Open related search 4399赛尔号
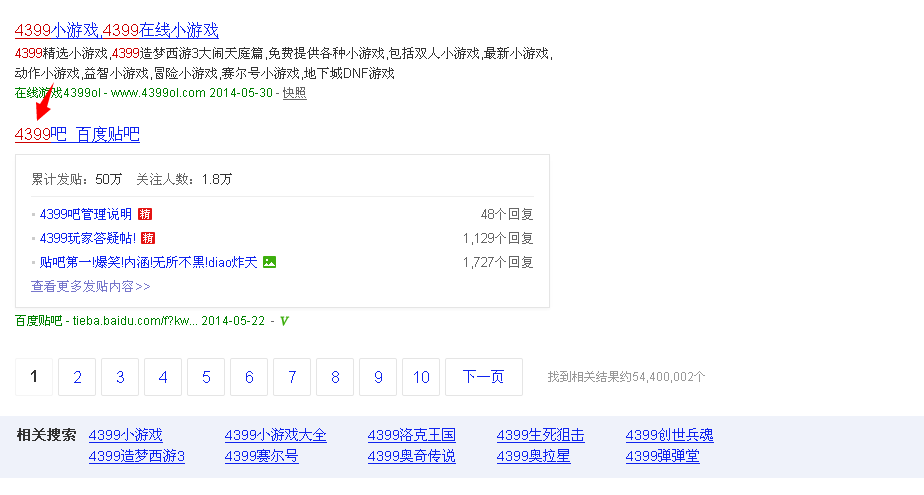The height and width of the screenshot is (495, 924). coord(262,457)
